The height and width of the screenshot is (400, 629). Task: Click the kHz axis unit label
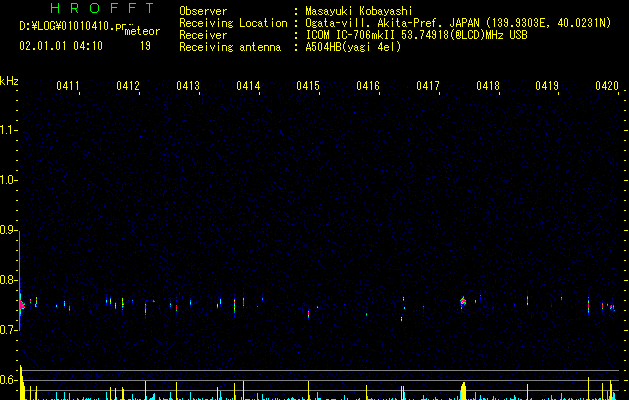click(9, 81)
